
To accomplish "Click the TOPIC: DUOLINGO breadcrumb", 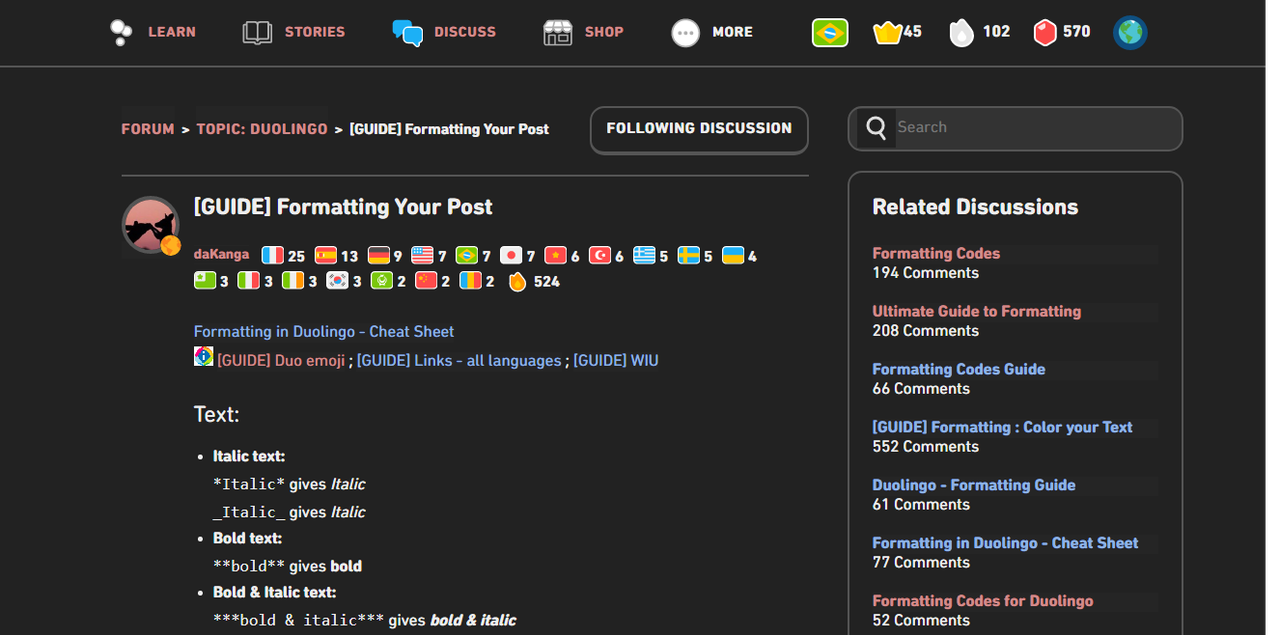I will point(262,129).
